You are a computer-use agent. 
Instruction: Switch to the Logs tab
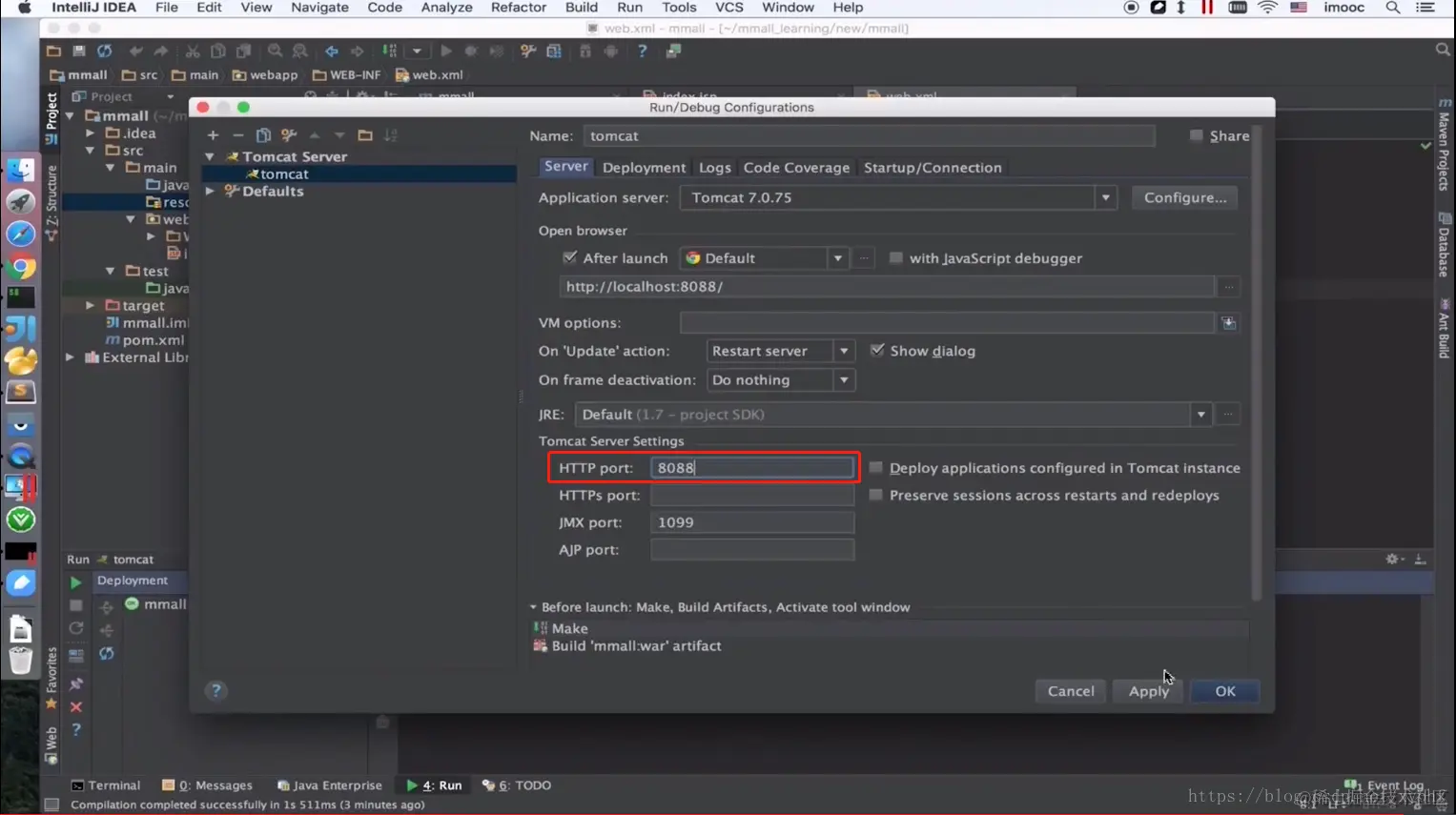coord(714,167)
